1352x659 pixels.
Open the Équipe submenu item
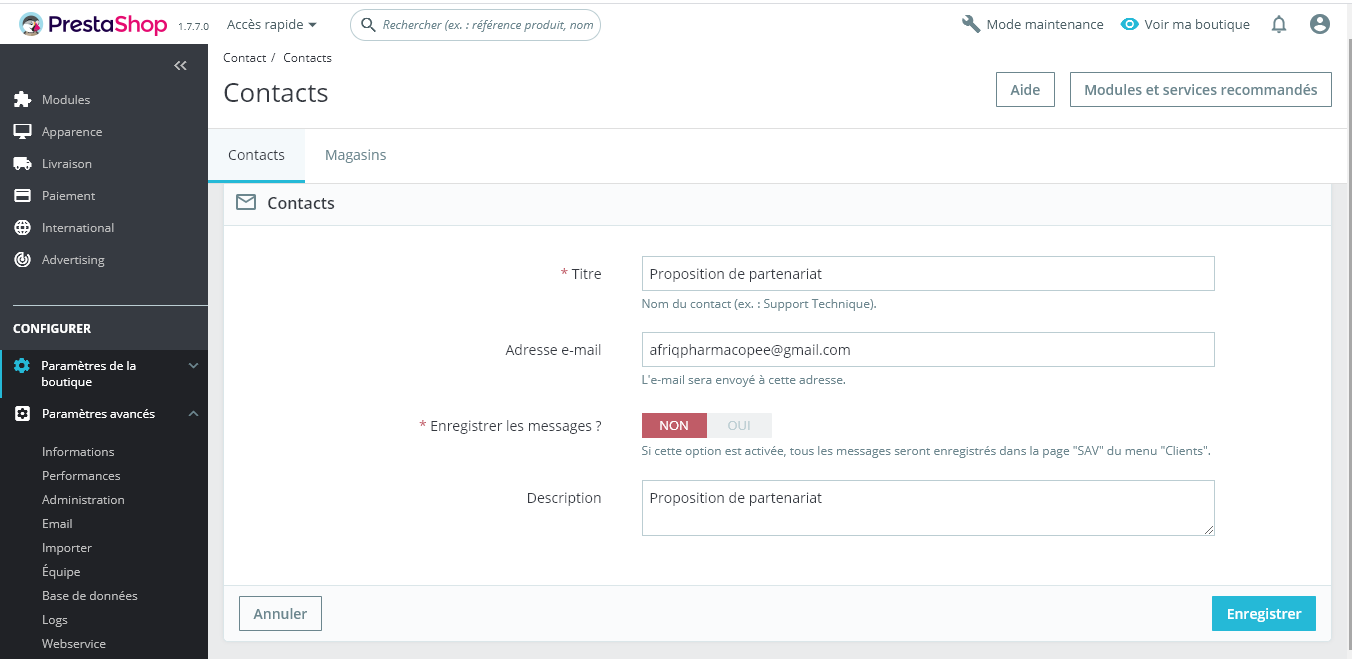click(61, 572)
